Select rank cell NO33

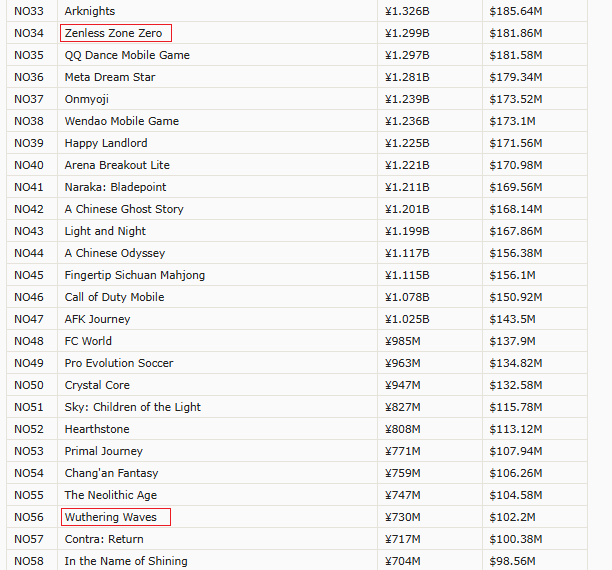click(x=29, y=11)
